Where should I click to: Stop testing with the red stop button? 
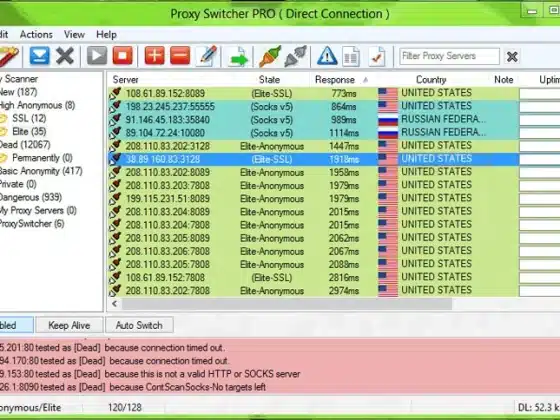pyautogui.click(x=122, y=56)
